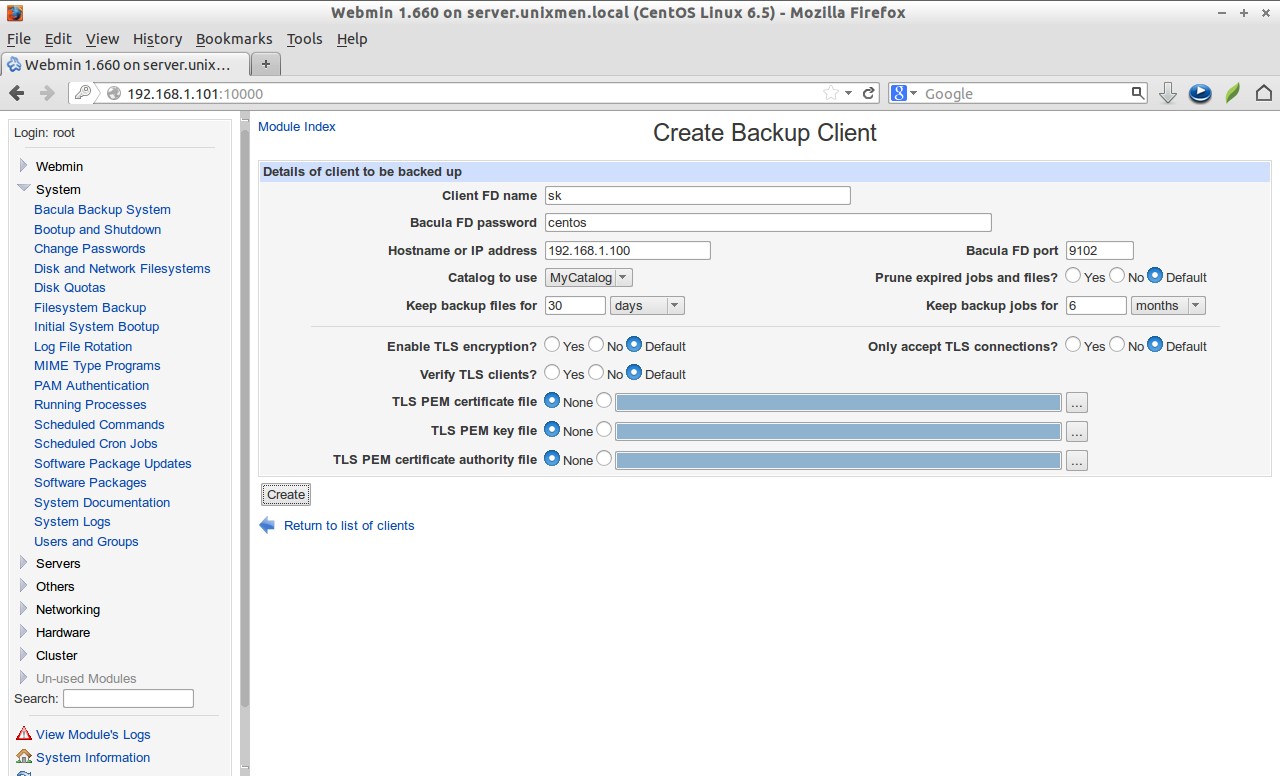Collapse the System category
The height and width of the screenshot is (776, 1280).
(23, 188)
